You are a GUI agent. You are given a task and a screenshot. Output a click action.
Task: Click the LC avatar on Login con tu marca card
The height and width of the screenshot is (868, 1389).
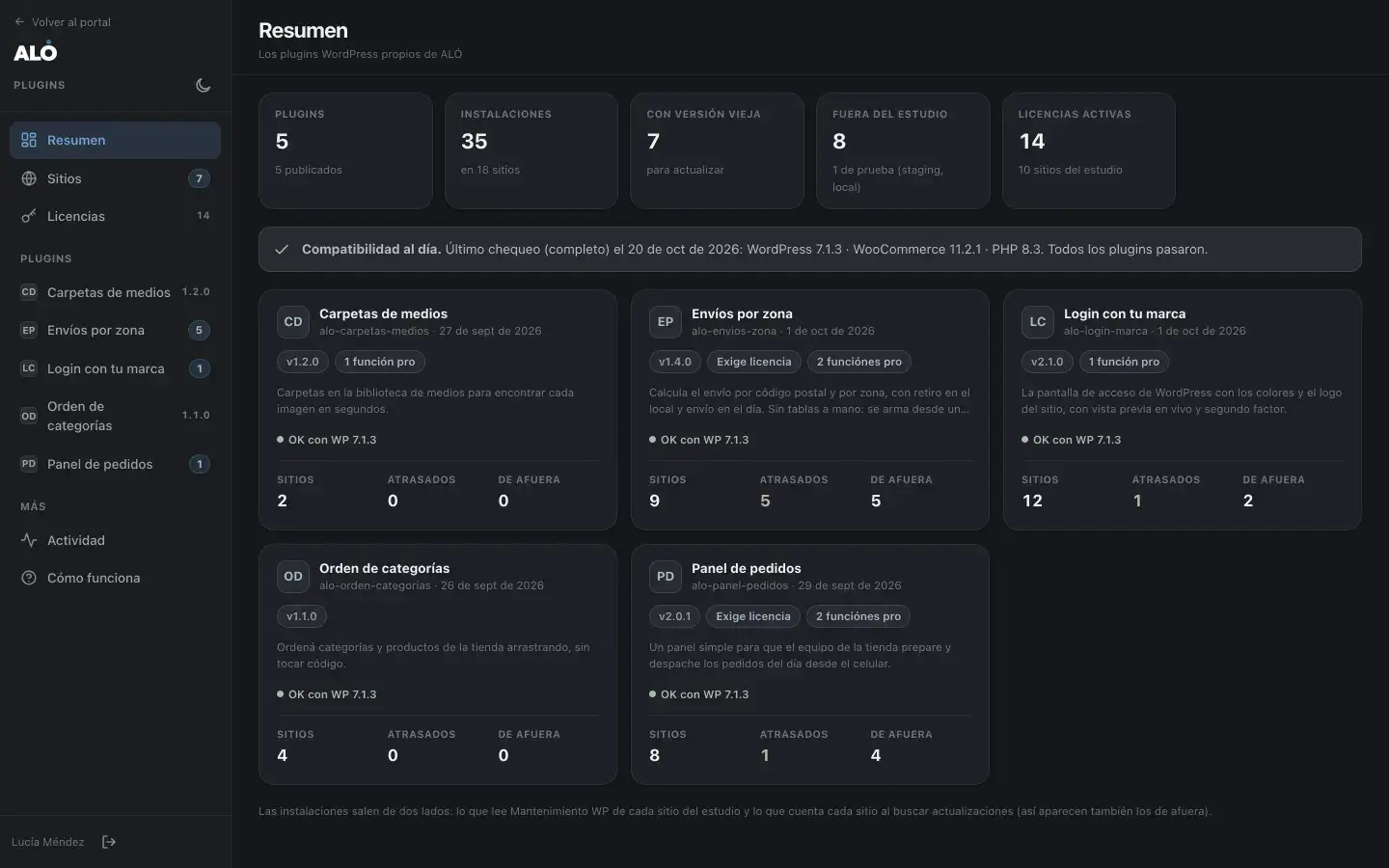click(1038, 322)
